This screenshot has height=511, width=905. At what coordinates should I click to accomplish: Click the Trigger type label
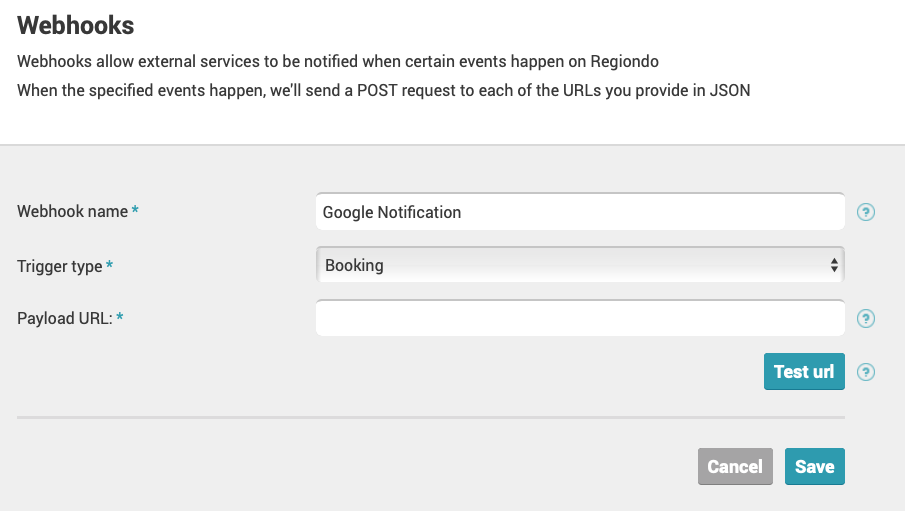59,266
